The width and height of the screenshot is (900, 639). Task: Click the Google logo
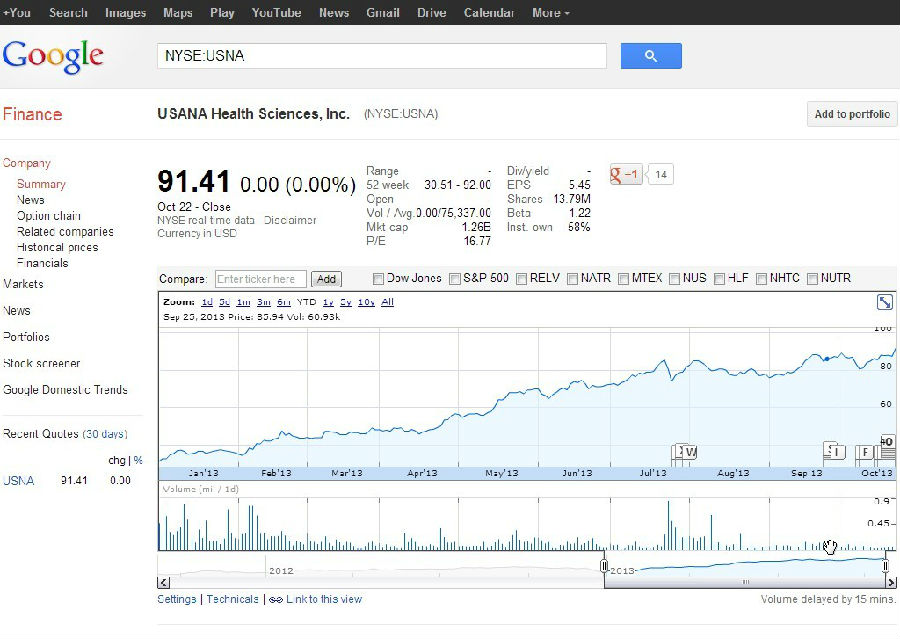click(x=53, y=57)
